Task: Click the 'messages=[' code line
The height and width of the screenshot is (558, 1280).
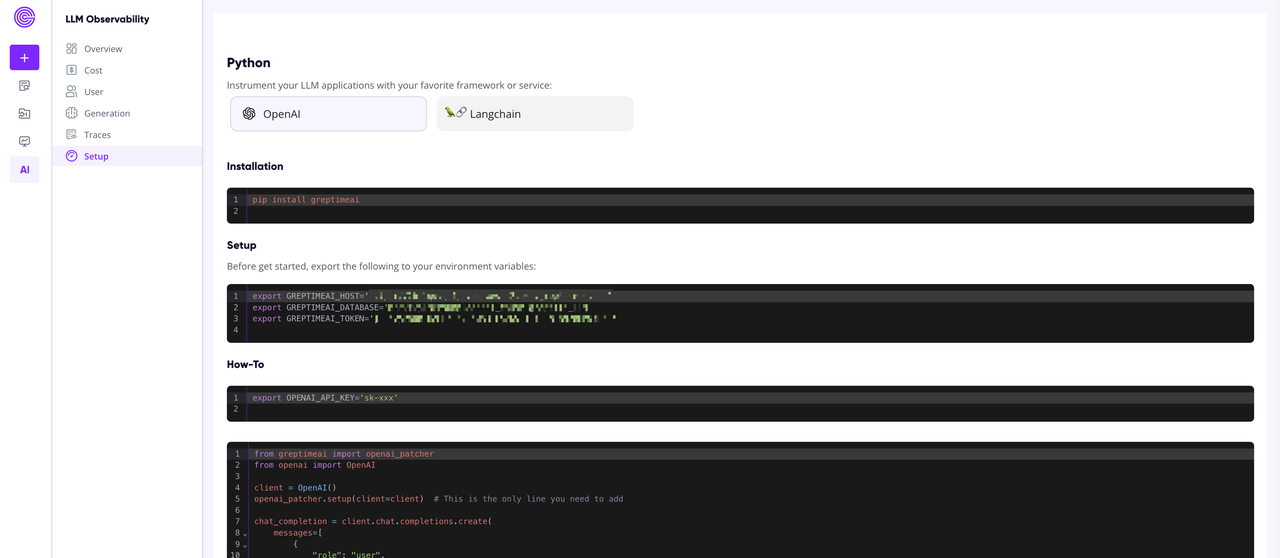Action: [x=297, y=533]
